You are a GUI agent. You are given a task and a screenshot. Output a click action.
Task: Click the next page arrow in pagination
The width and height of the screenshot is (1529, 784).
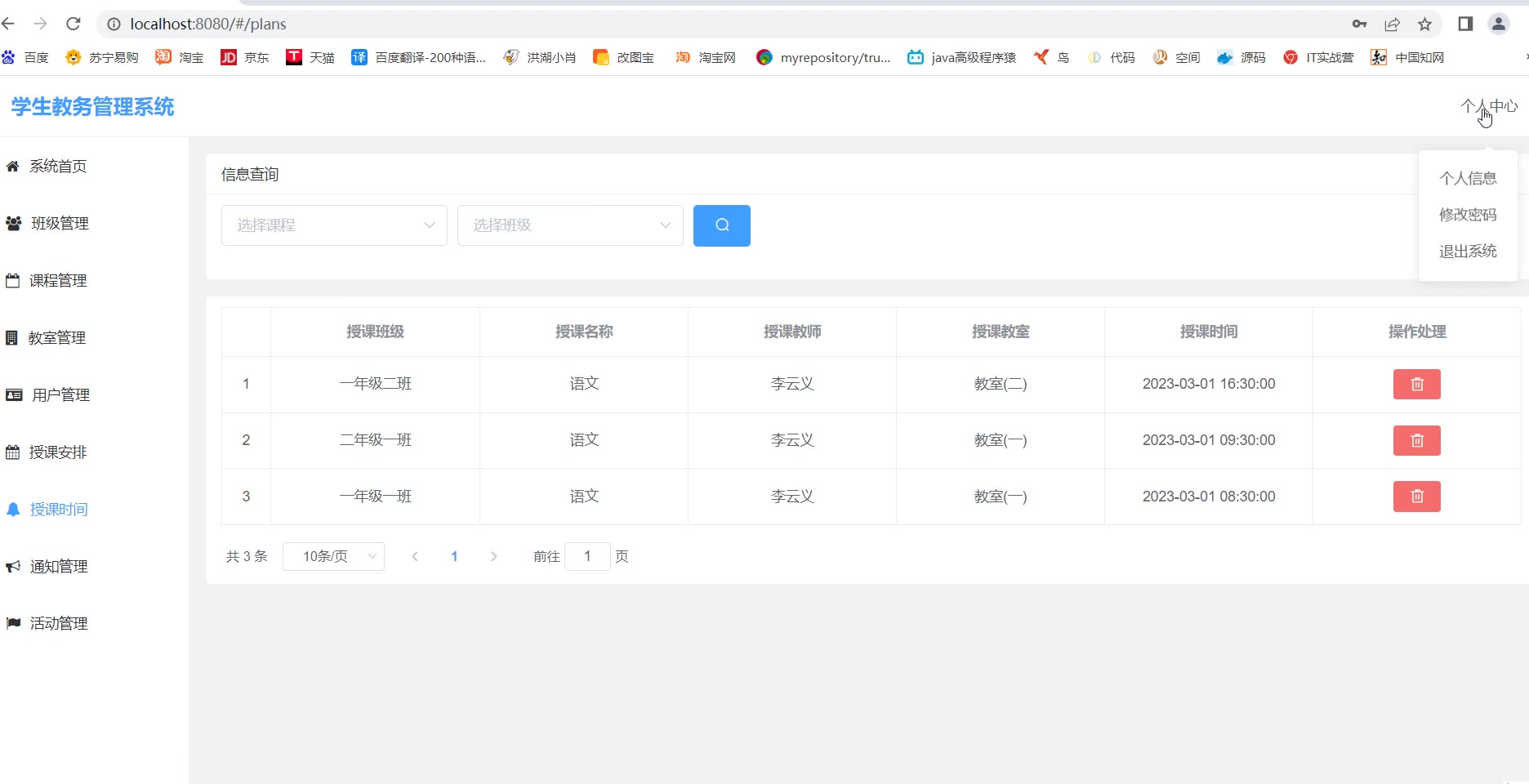493,556
